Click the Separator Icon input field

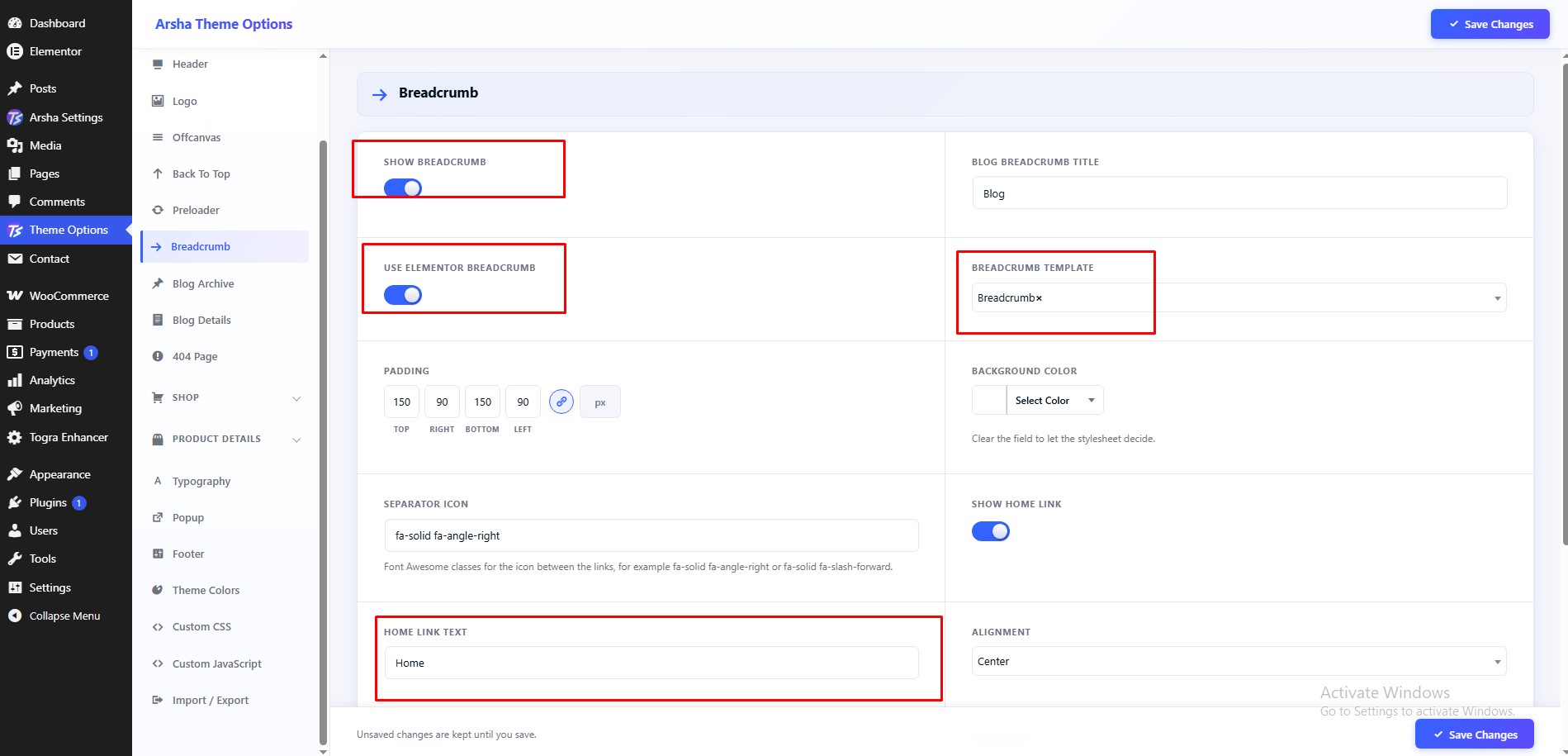coord(651,535)
